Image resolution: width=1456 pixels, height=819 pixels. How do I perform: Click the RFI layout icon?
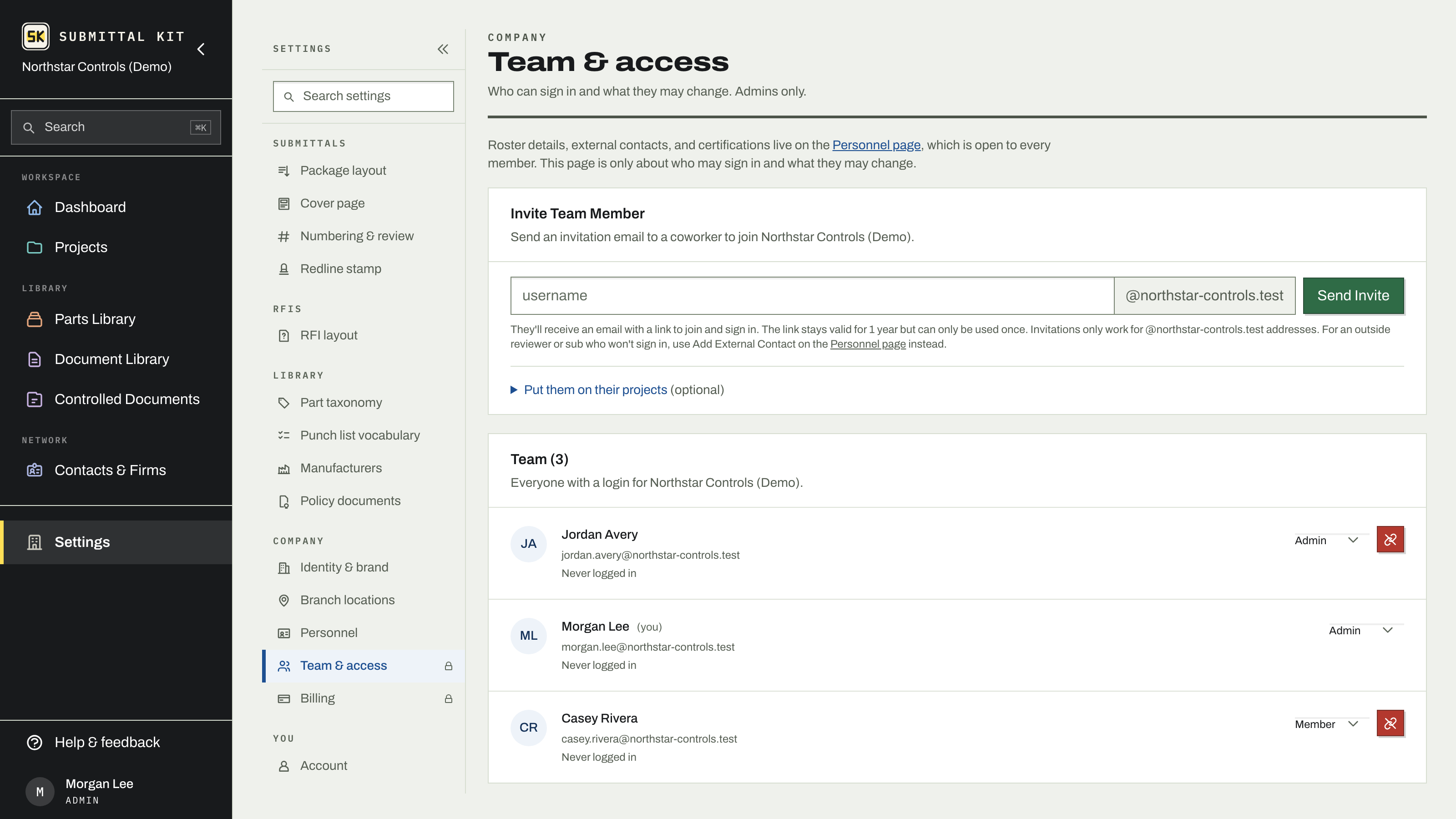(284, 336)
